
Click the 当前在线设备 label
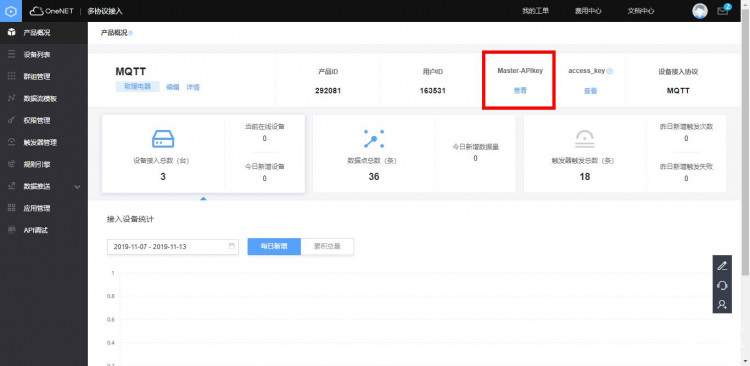click(x=265, y=127)
